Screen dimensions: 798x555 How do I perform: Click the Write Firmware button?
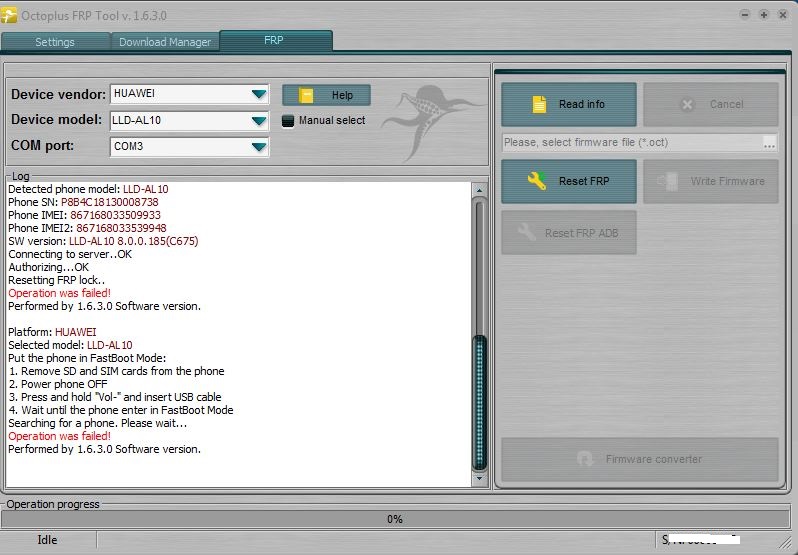[x=710, y=182]
